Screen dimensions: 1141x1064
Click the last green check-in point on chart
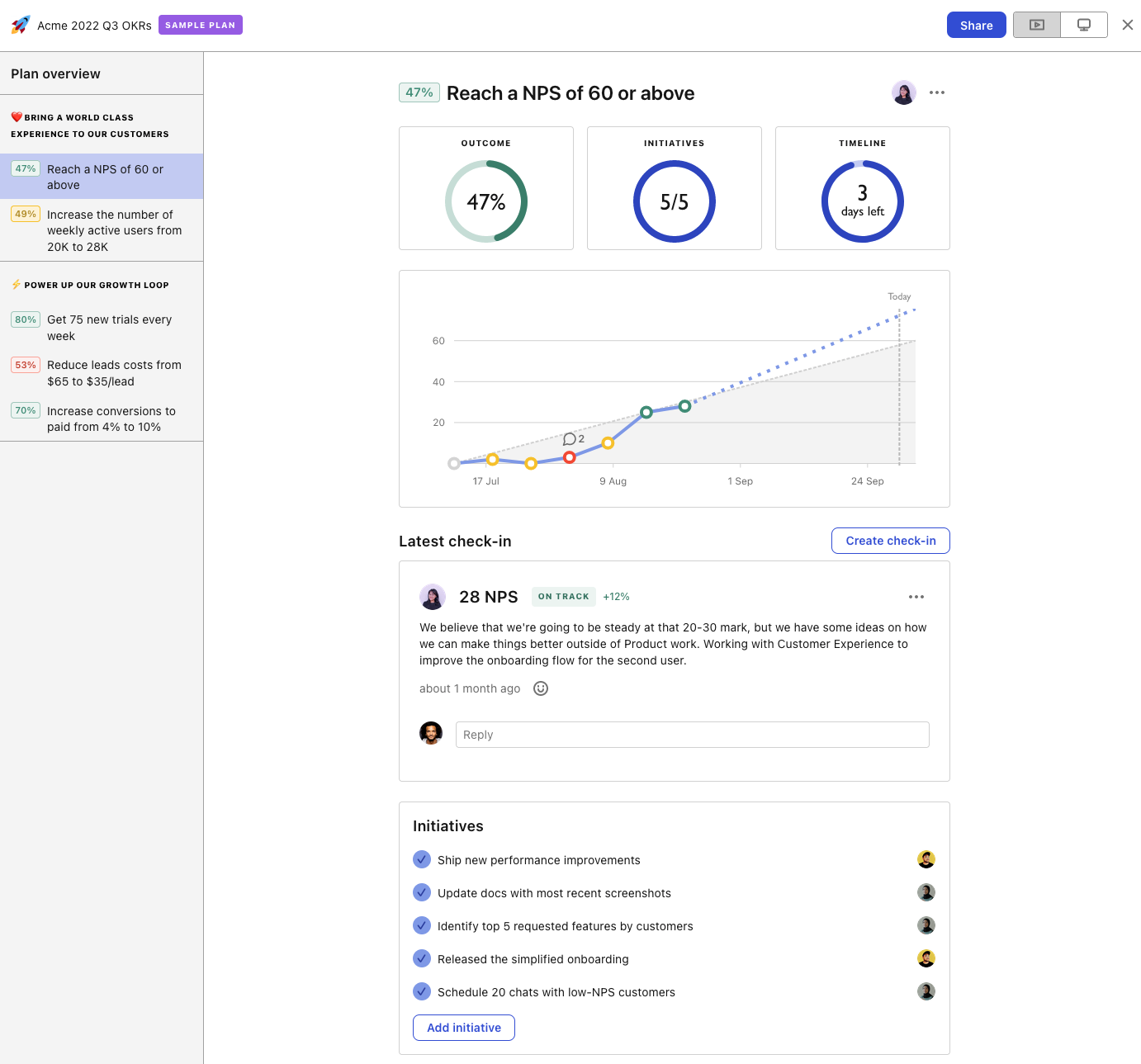[x=684, y=406]
